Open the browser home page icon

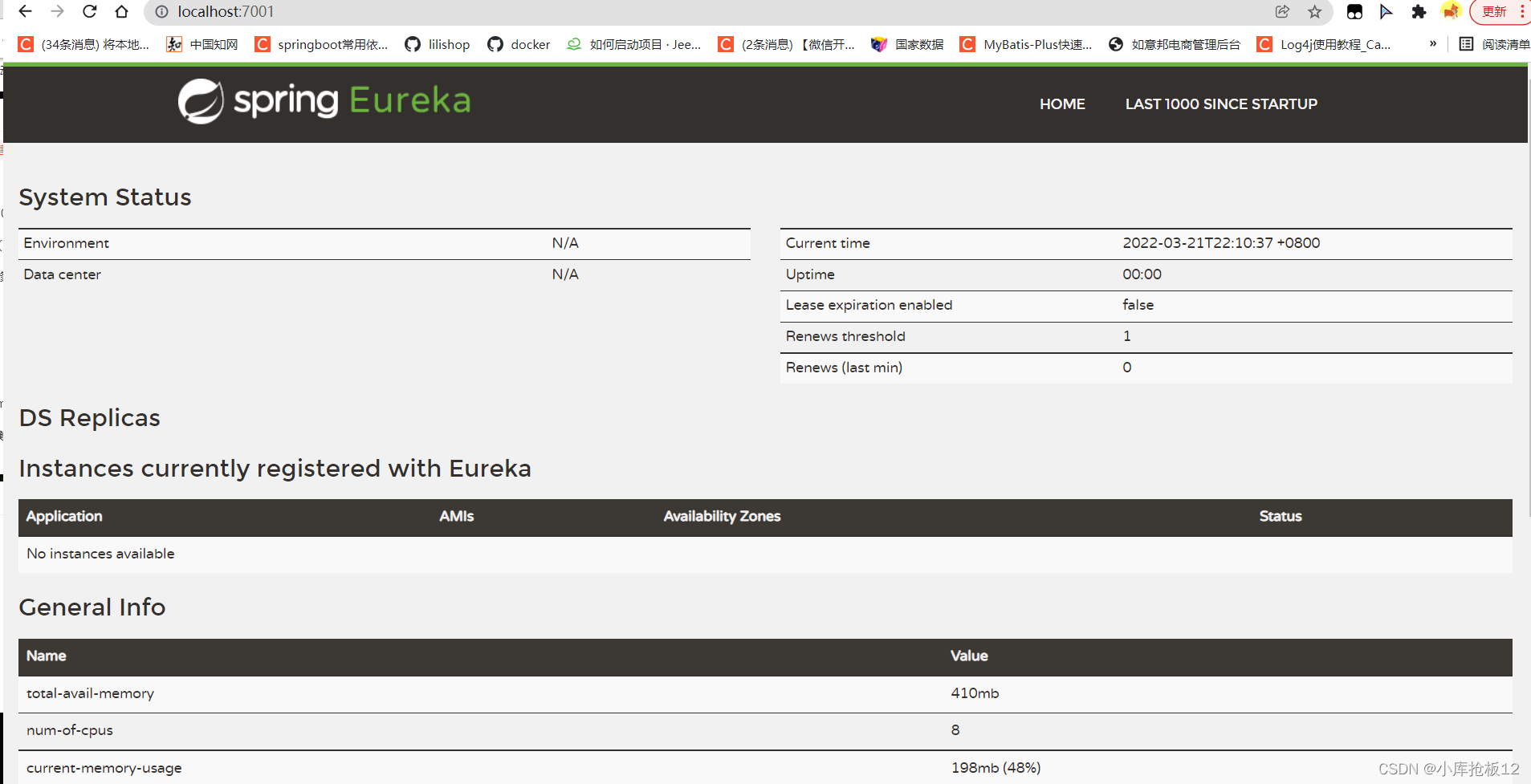pyautogui.click(x=121, y=11)
